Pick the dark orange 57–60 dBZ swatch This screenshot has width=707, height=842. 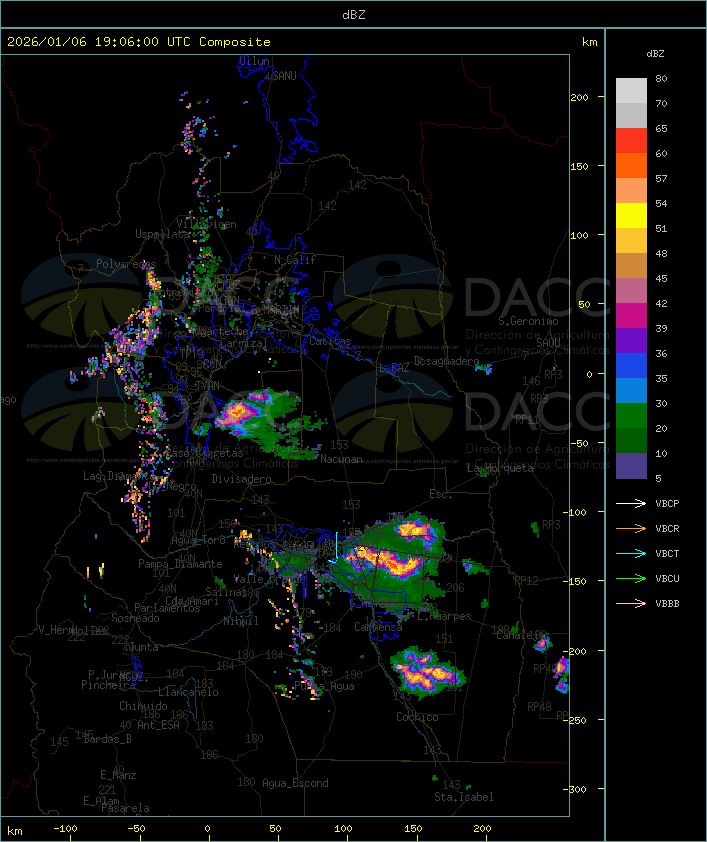click(x=631, y=165)
